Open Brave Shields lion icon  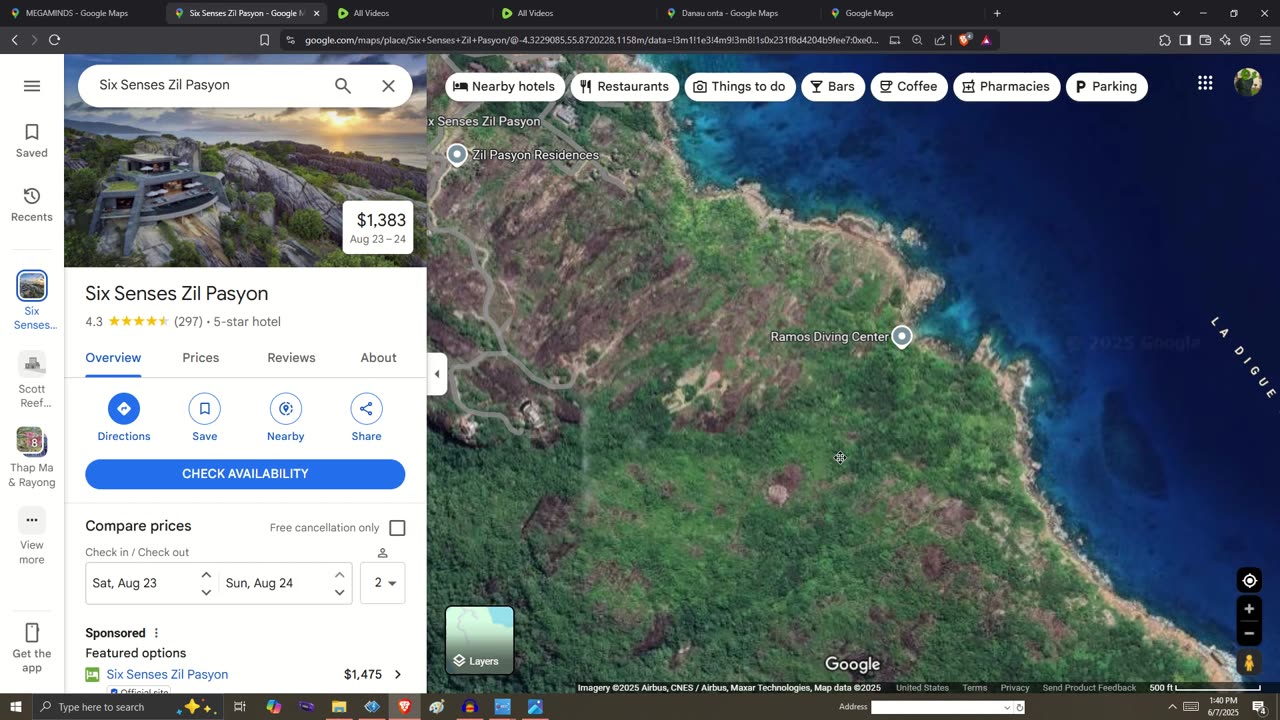tap(965, 40)
